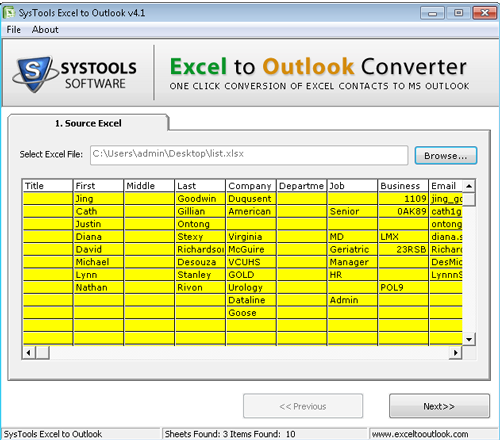
Task: Select the cell 'Desouza'
Action: click(200, 262)
